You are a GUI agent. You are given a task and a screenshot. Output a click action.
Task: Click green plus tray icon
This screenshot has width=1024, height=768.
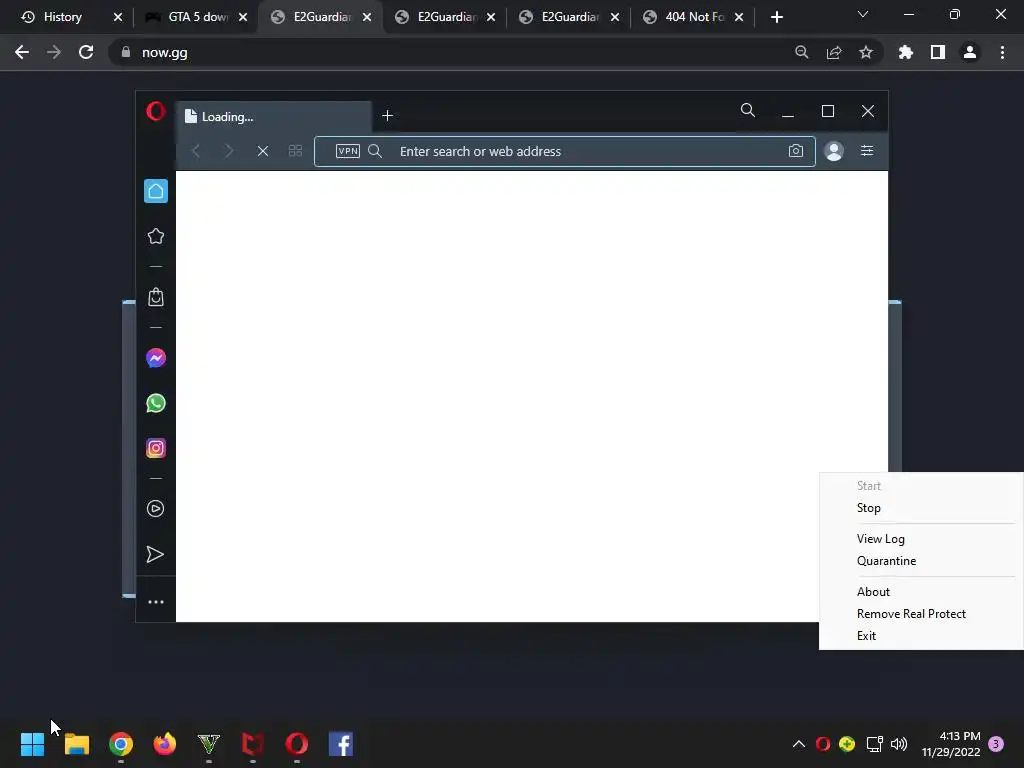(x=847, y=744)
